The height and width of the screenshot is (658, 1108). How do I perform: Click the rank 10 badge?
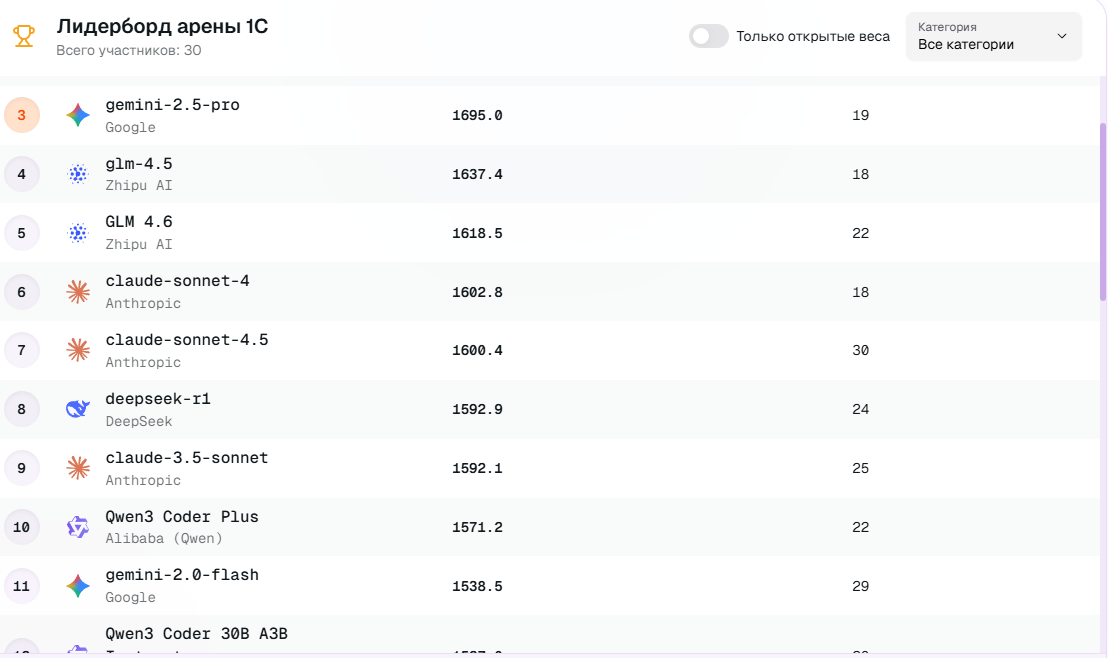tap(22, 527)
